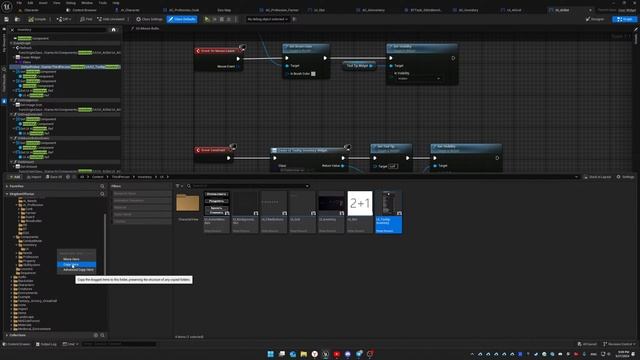Screen dimensions: 640x360
Task: Click Dock in Layout button
Action: tap(597, 177)
